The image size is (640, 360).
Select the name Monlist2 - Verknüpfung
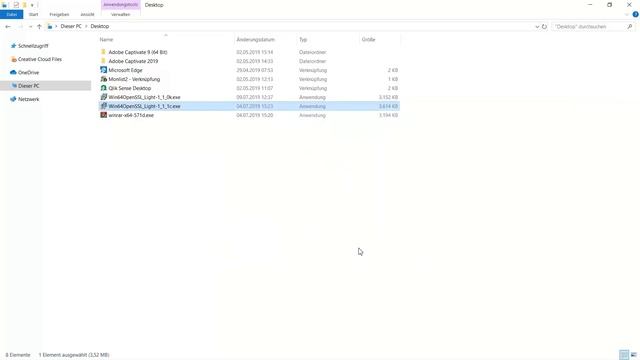tap(134, 79)
